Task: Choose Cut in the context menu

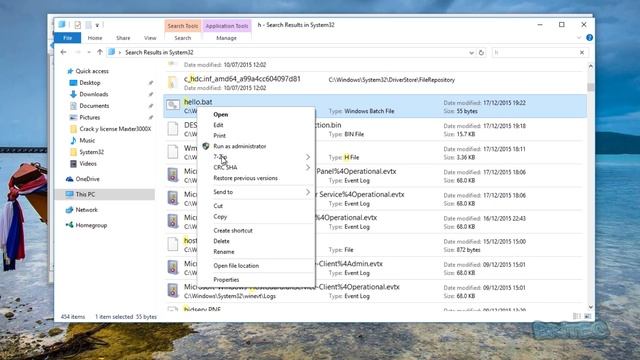Action: coord(218,206)
